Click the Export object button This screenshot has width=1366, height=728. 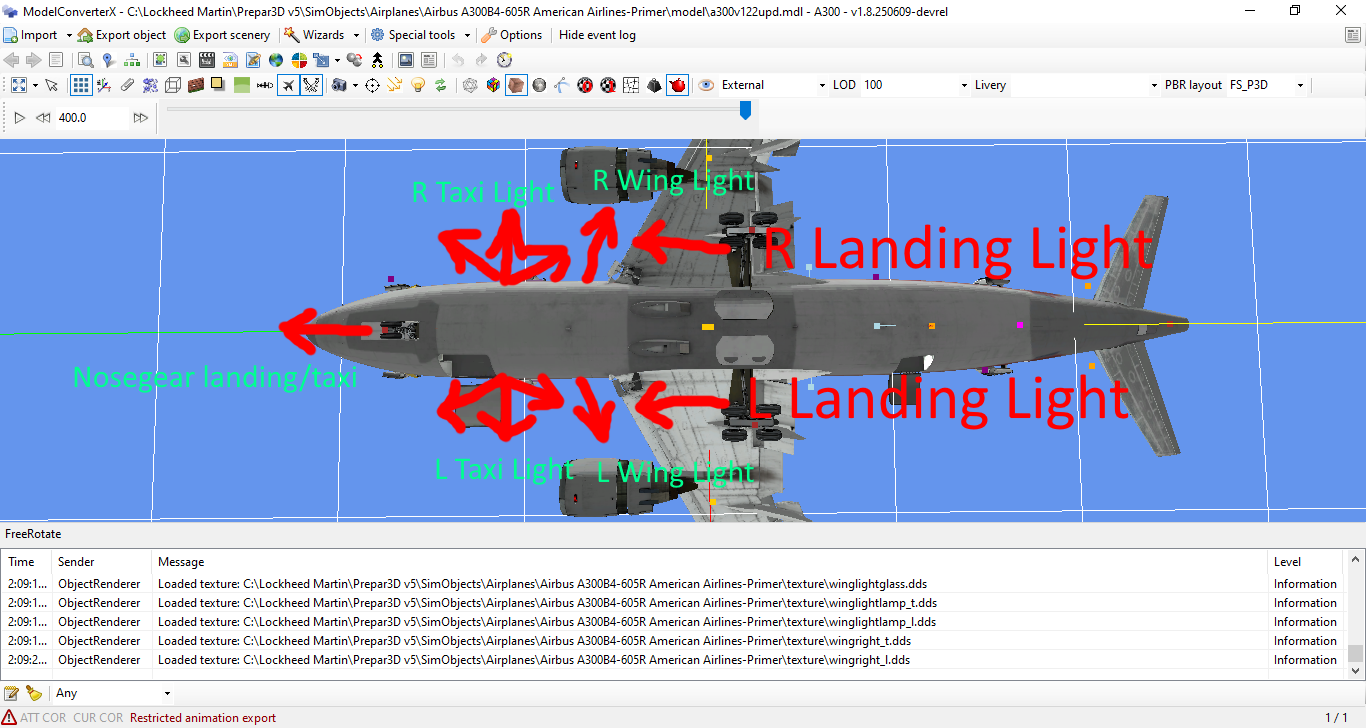click(x=122, y=35)
